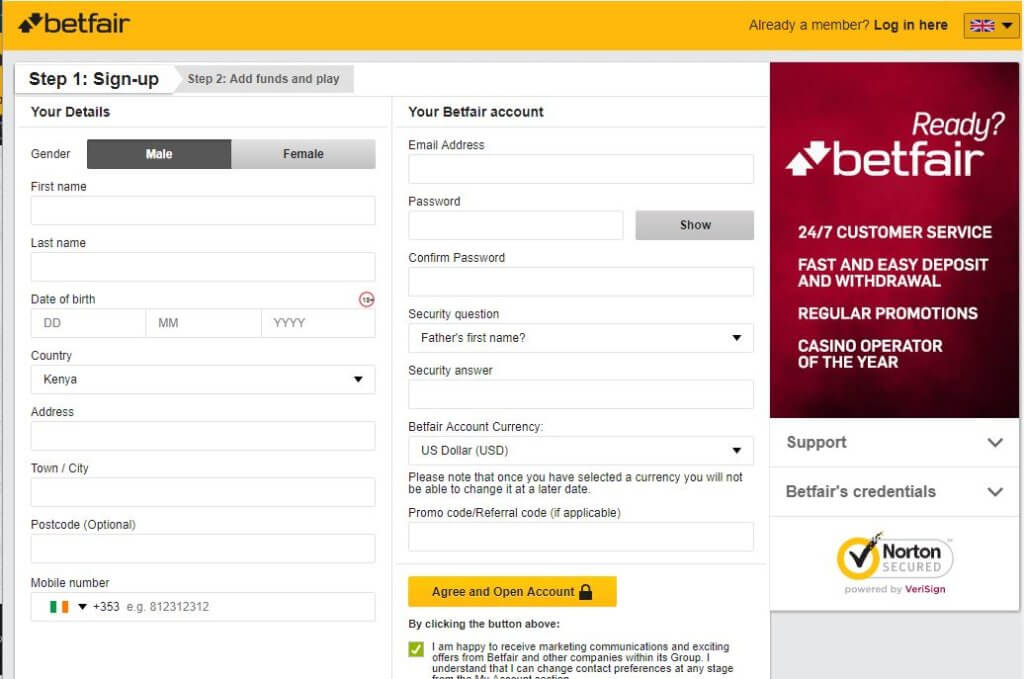Screen dimensions: 1024x679
Task: Open mobile country code dropdown arrow
Action: pyautogui.click(x=82, y=607)
